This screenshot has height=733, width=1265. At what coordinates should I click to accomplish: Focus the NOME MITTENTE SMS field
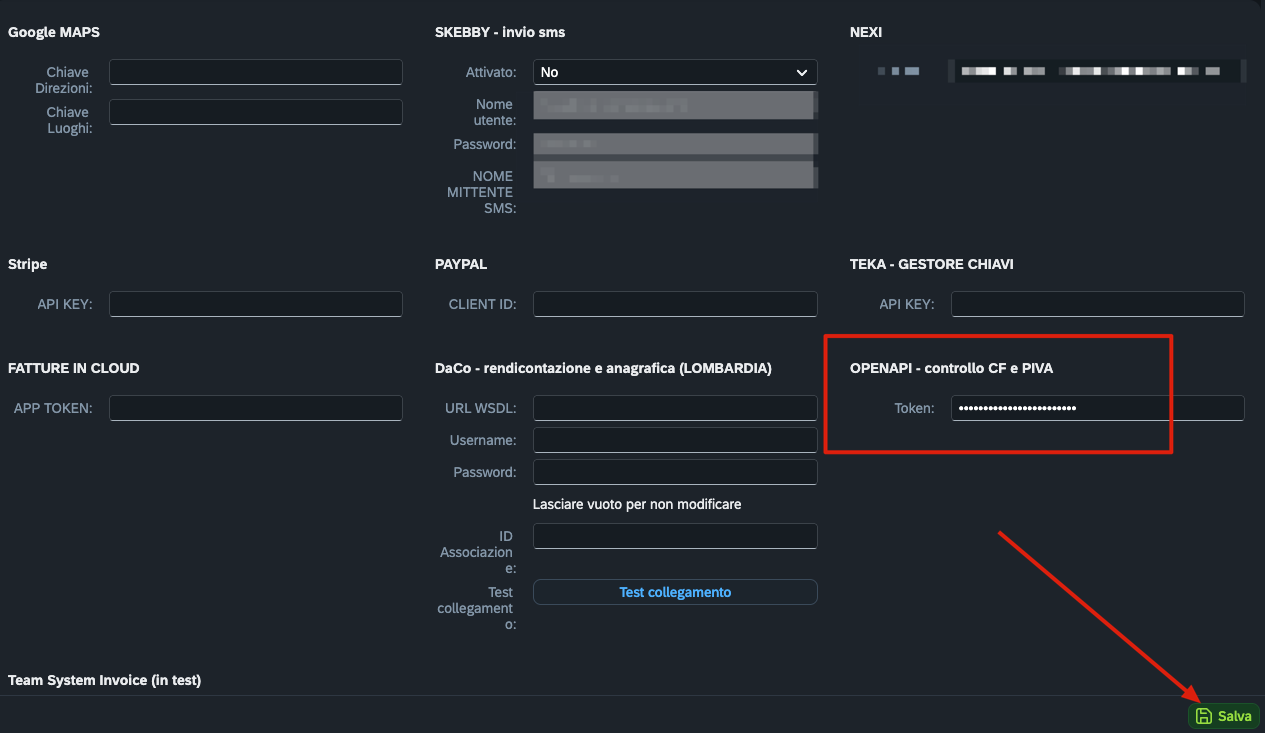point(674,176)
